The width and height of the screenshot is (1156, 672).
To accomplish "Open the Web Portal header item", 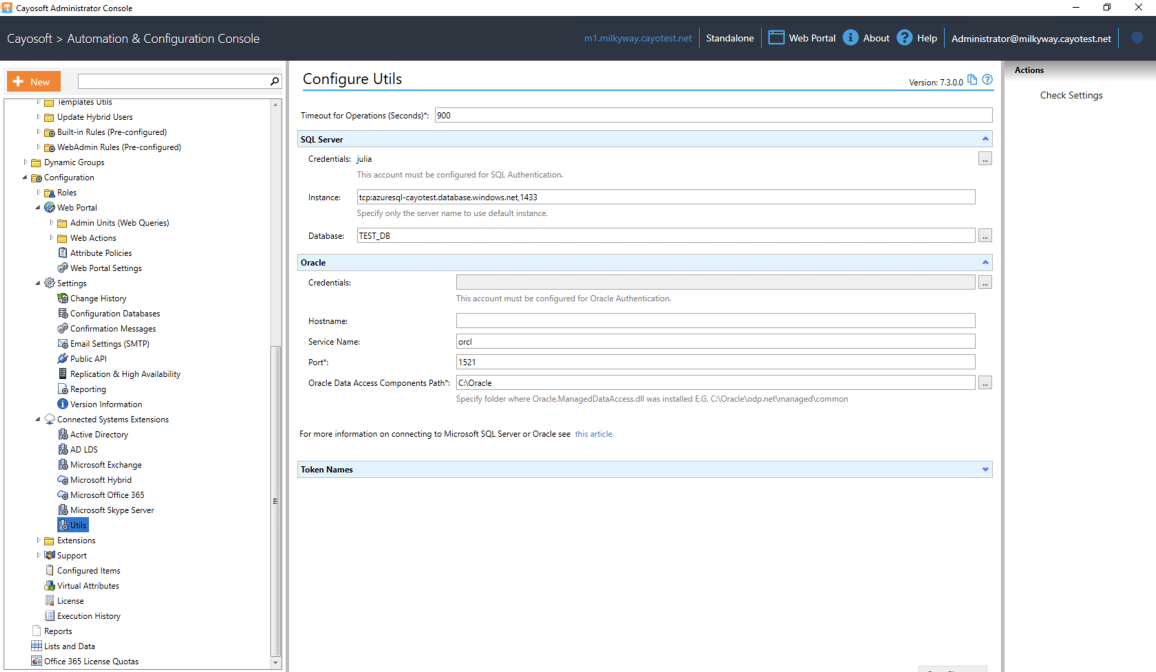I will tap(812, 38).
